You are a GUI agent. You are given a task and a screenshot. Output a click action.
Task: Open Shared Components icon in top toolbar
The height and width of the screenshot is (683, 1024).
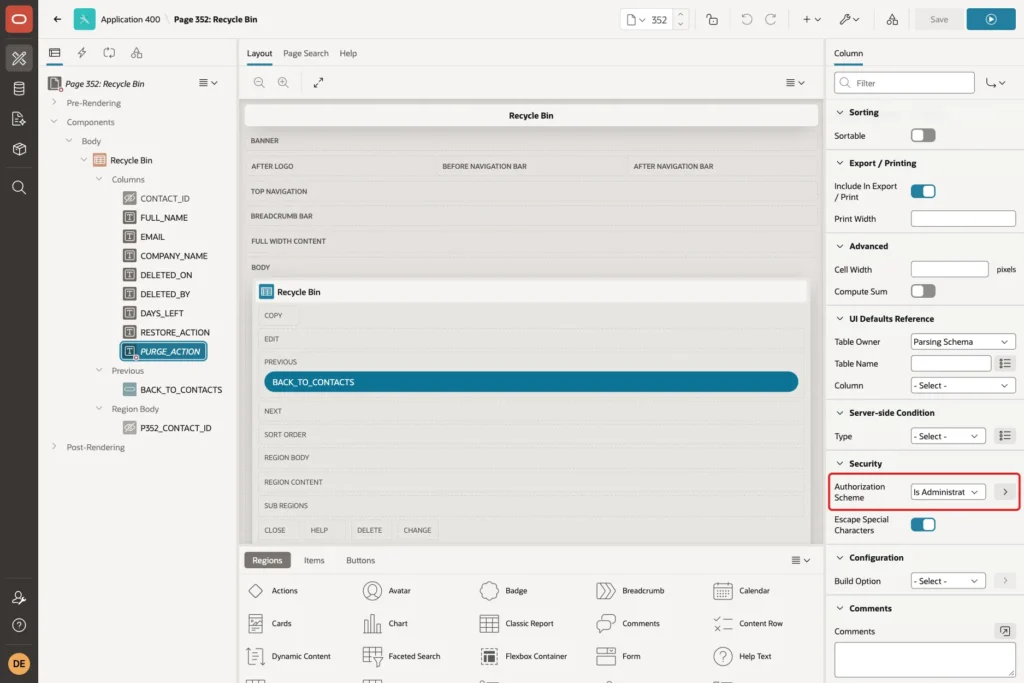(892, 20)
